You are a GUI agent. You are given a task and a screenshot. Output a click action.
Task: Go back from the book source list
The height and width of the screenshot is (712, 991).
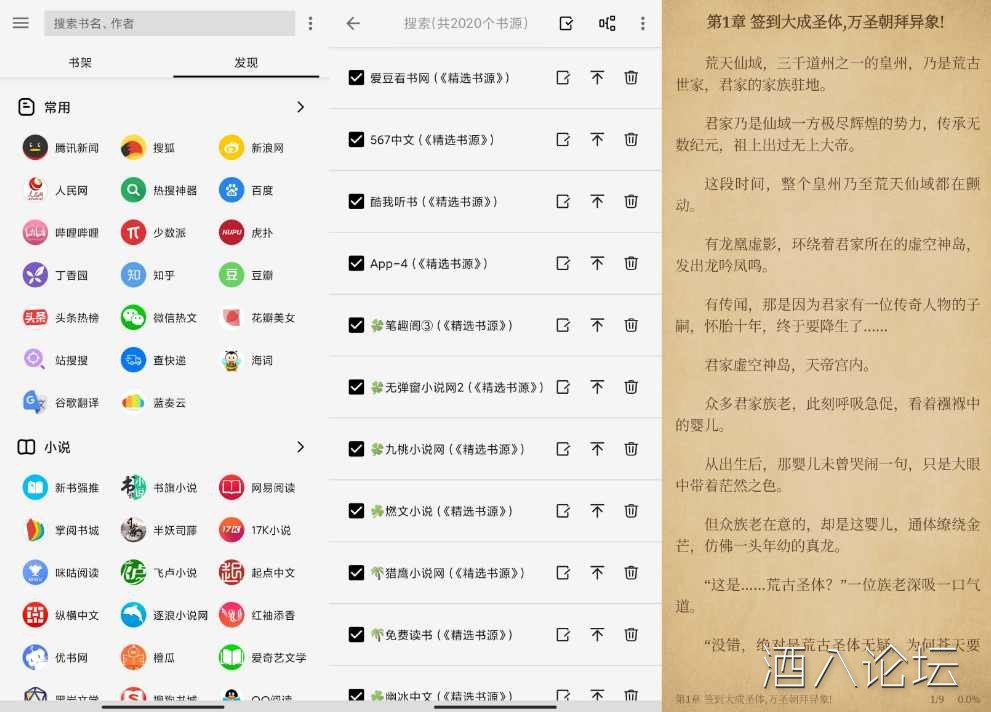[x=353, y=23]
